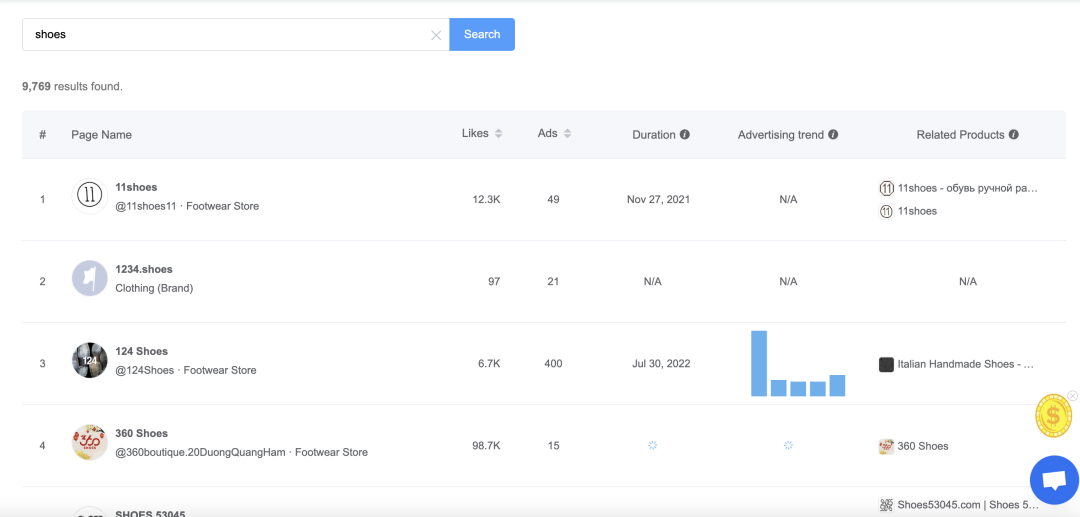Viewport: 1080px width, 517px height.
Task: Clear the search field using X icon
Action: (x=436, y=35)
